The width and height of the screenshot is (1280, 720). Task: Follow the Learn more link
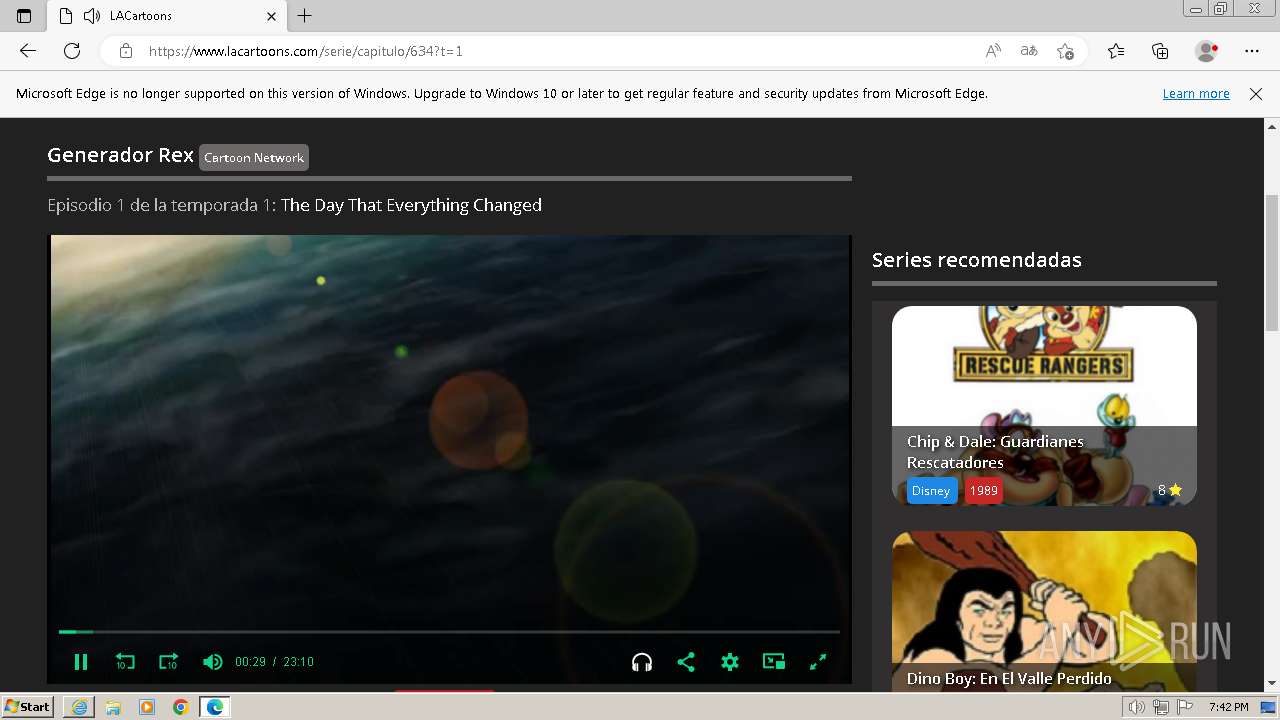pyautogui.click(x=1196, y=94)
